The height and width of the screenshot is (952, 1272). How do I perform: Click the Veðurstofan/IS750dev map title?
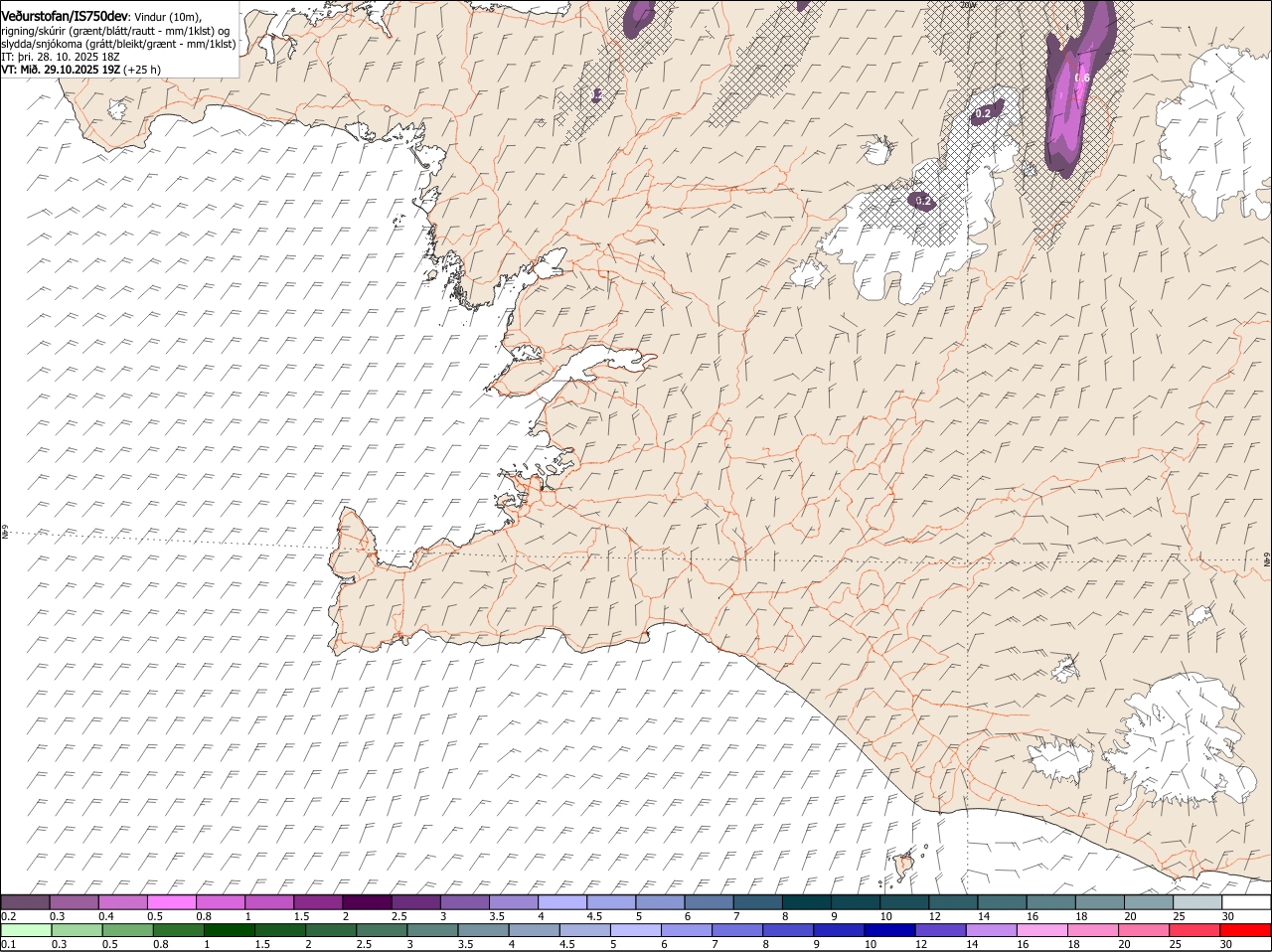point(65,16)
